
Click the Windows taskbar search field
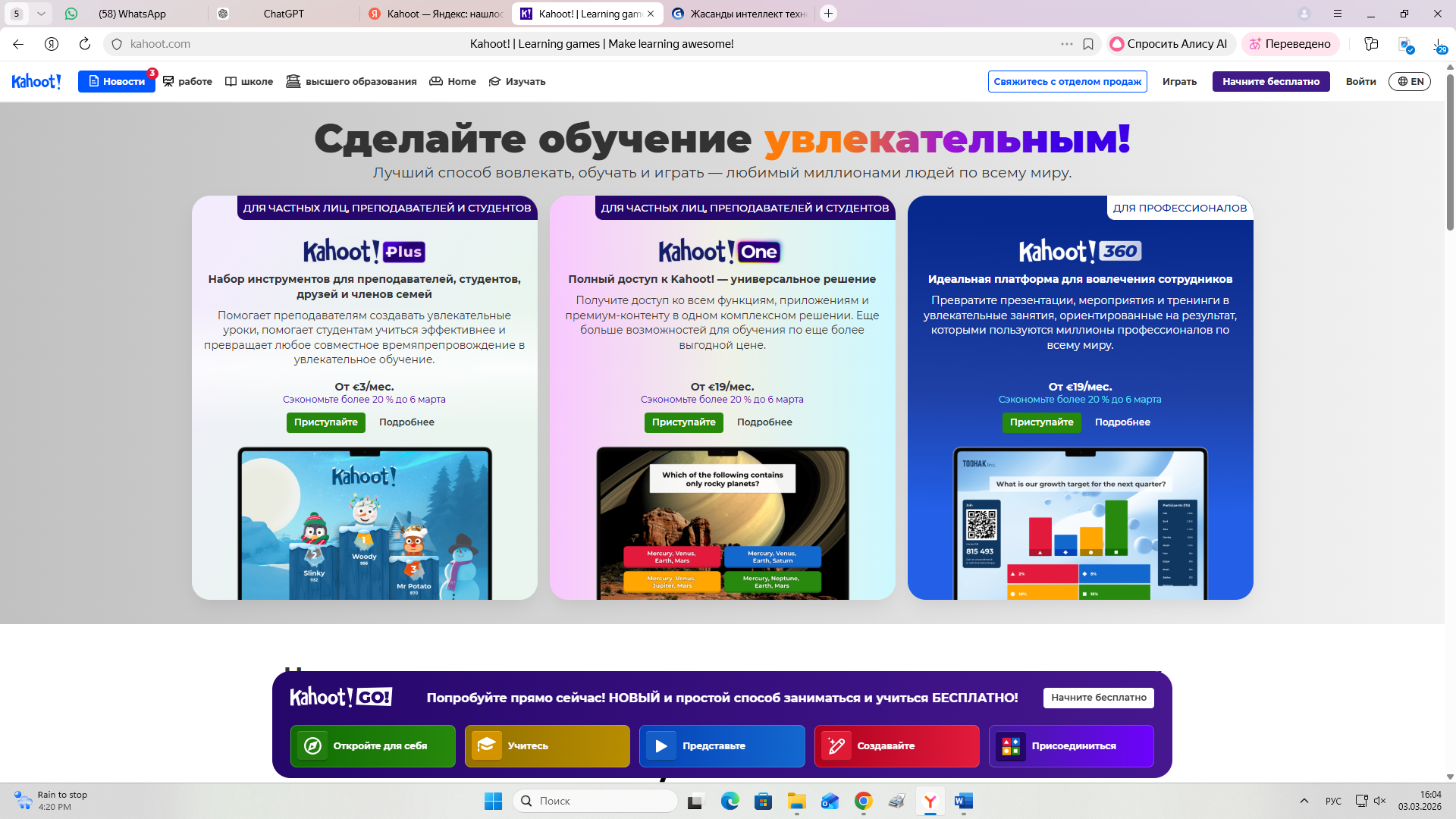595,801
